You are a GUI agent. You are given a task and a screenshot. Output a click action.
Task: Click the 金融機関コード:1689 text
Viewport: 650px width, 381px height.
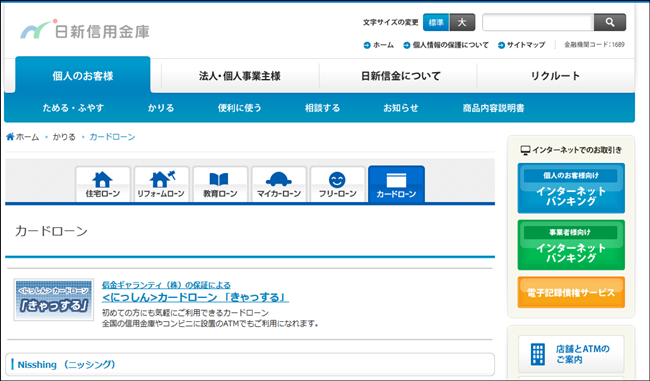(x=594, y=44)
